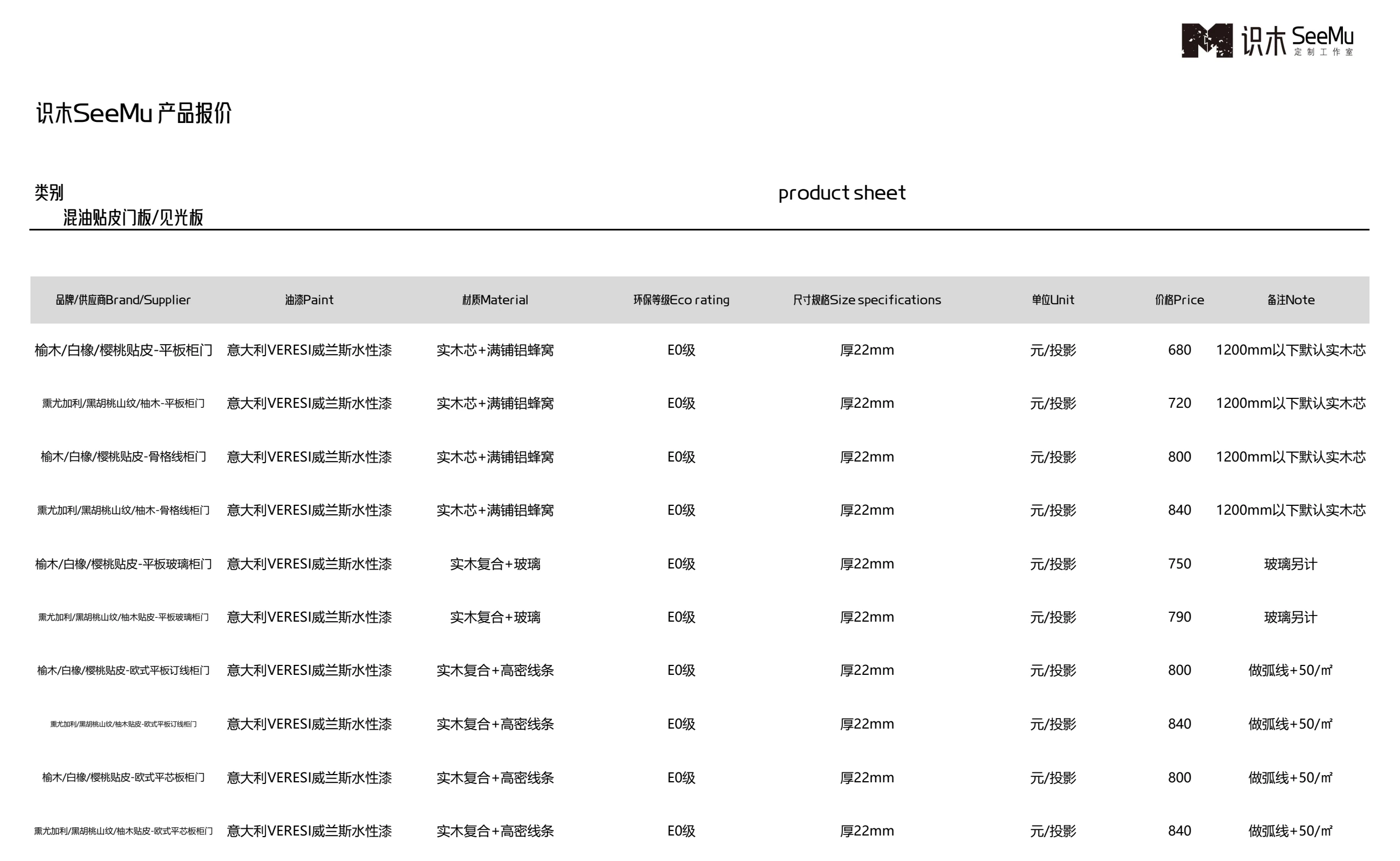Click the SeeMu logo icon

1207,40
